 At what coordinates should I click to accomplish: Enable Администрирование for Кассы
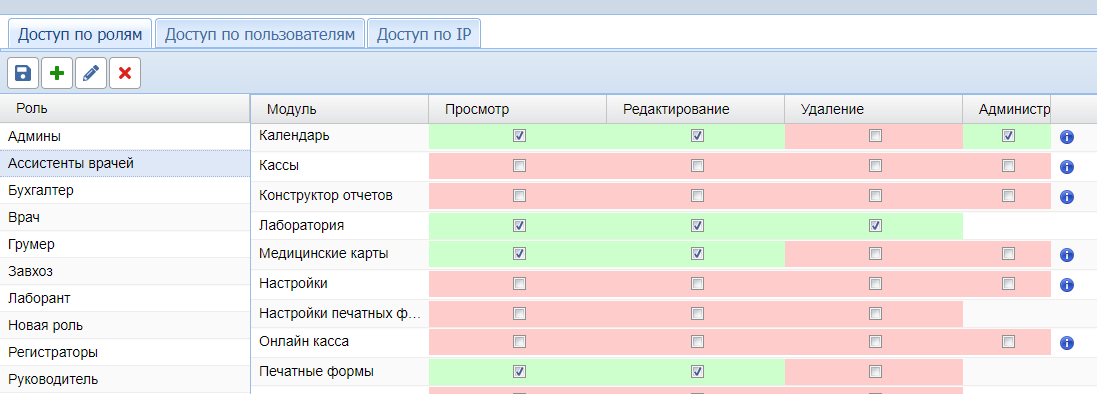pyautogui.click(x=1008, y=166)
